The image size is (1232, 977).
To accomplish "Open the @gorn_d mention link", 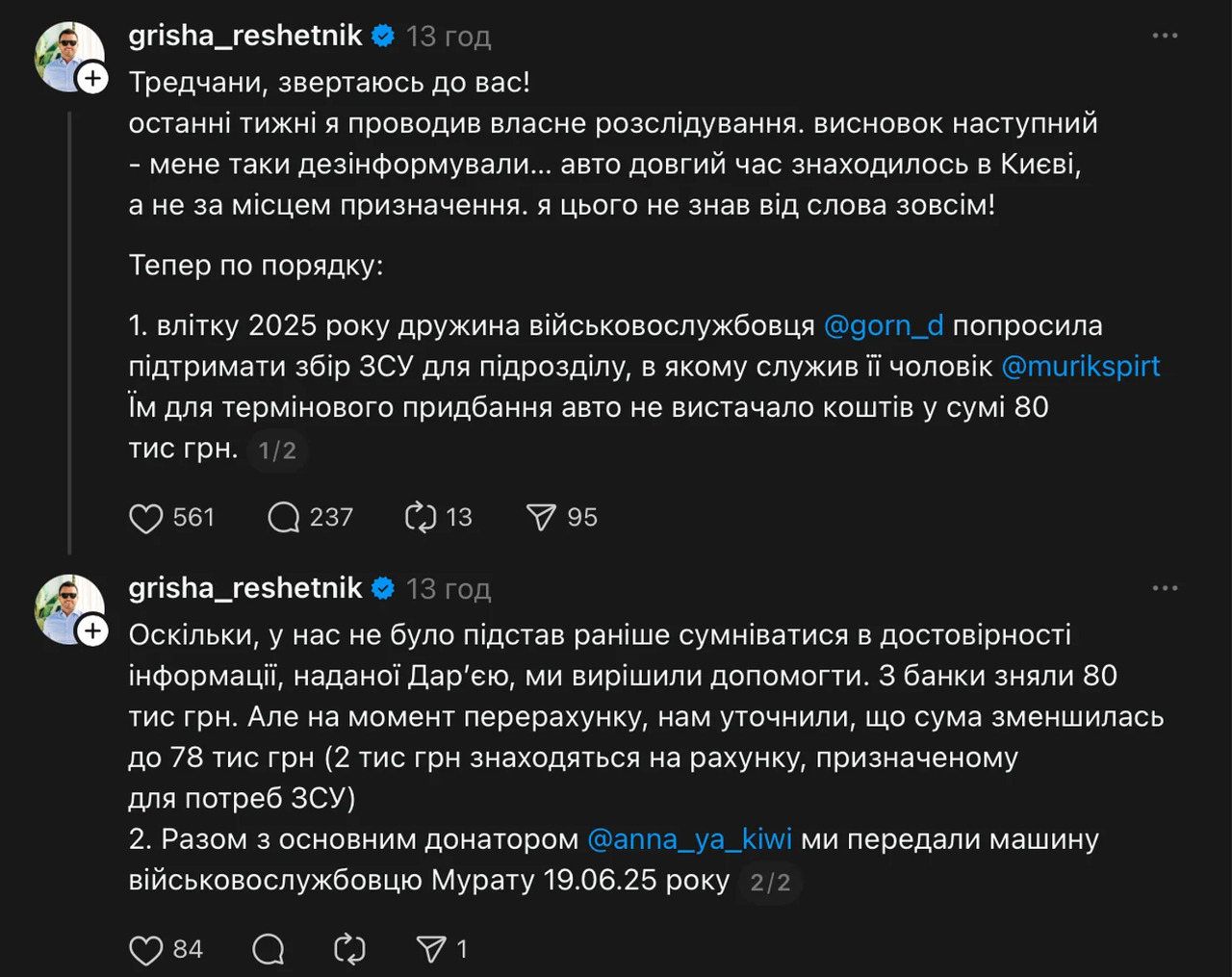I will point(884,325).
